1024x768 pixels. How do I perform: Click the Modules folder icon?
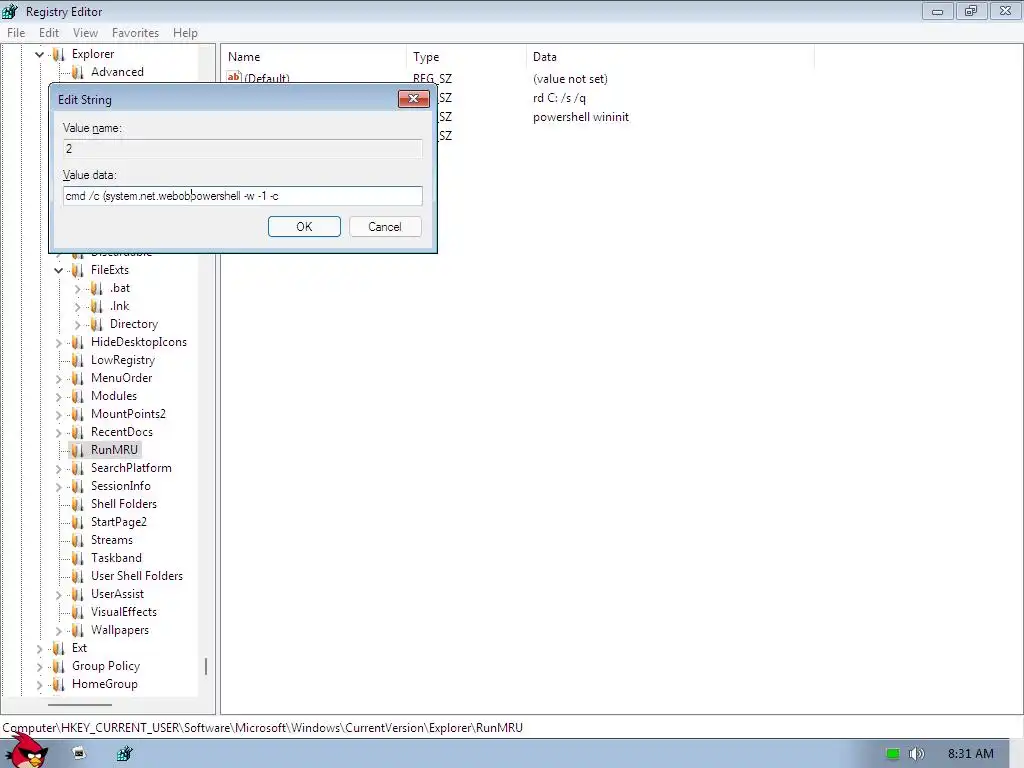[x=77, y=396]
